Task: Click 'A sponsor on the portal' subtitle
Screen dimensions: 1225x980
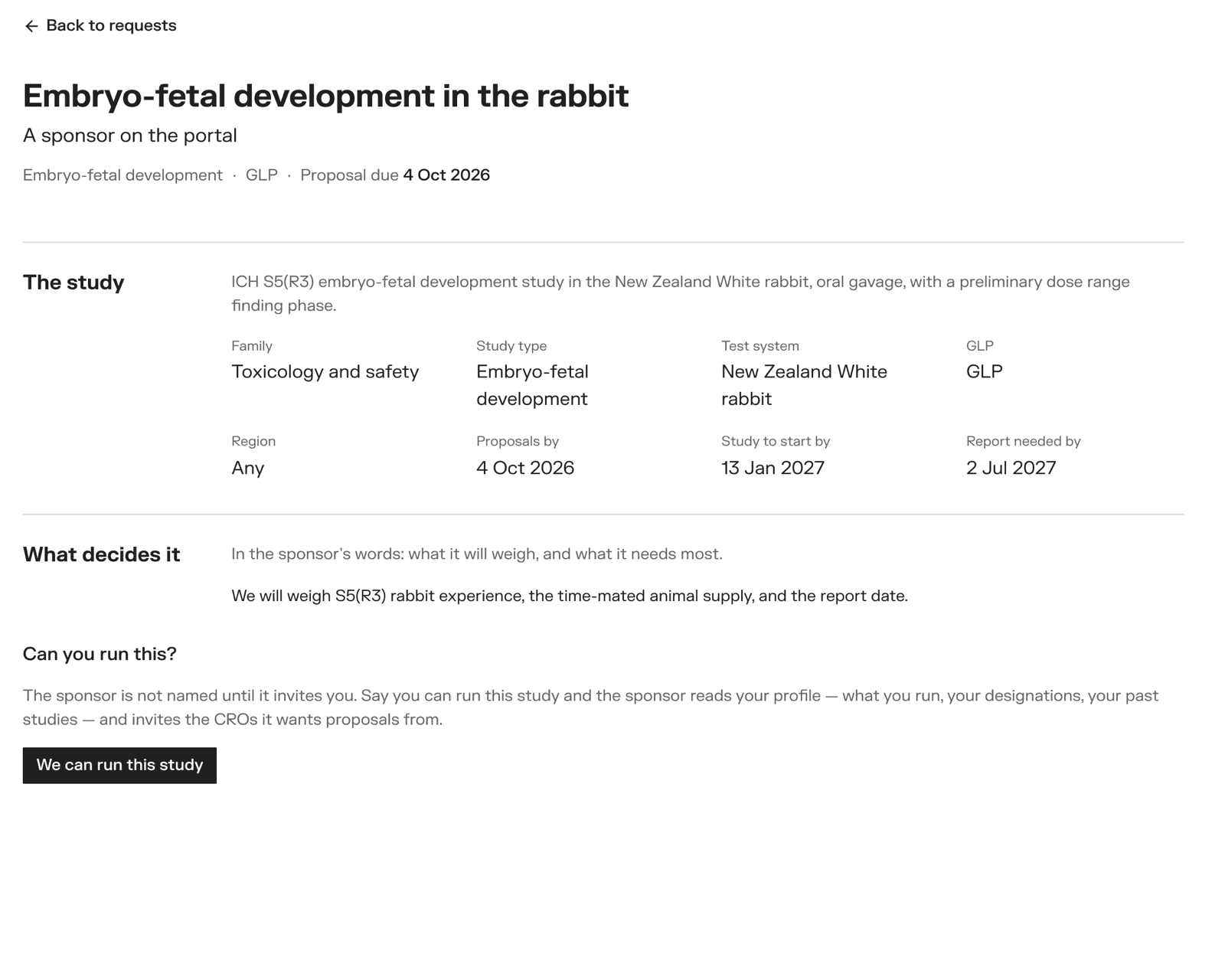Action: pyautogui.click(x=130, y=136)
